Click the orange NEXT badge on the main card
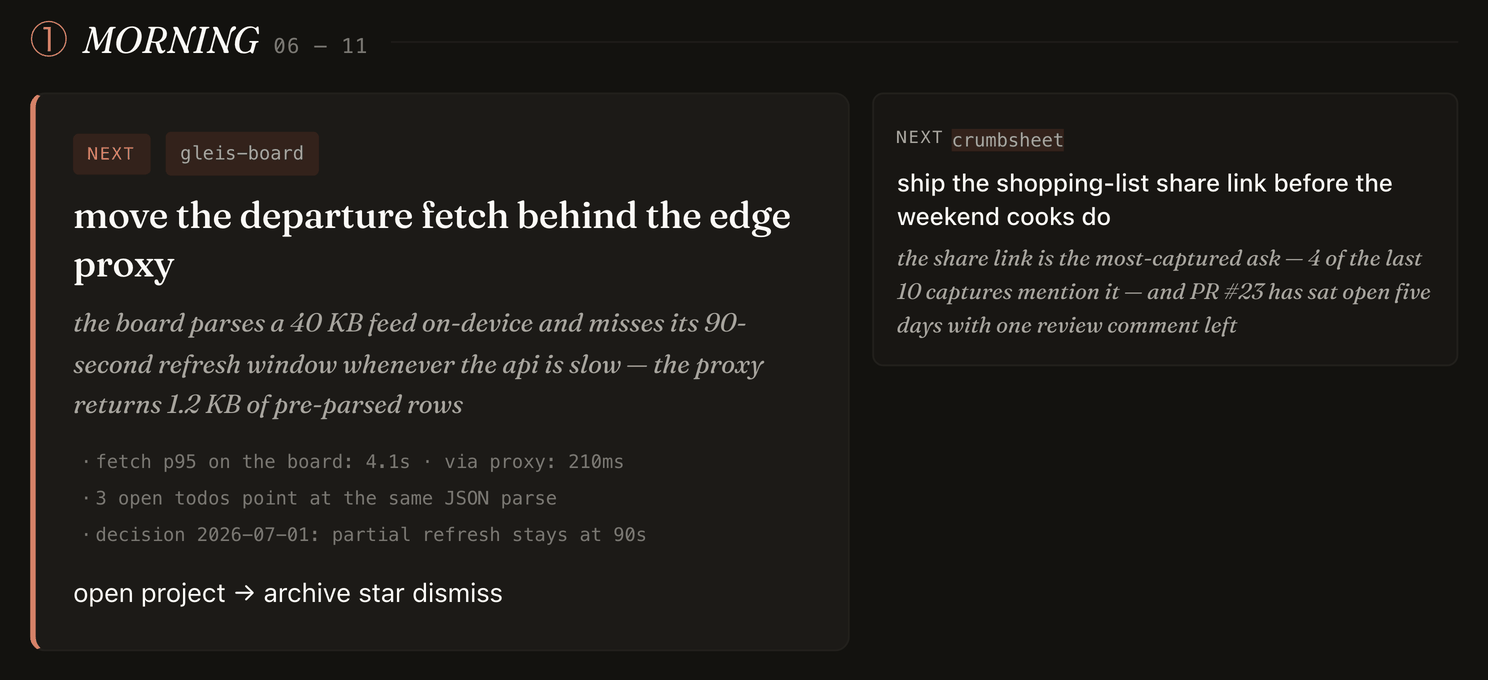This screenshot has height=680, width=1488. point(111,154)
